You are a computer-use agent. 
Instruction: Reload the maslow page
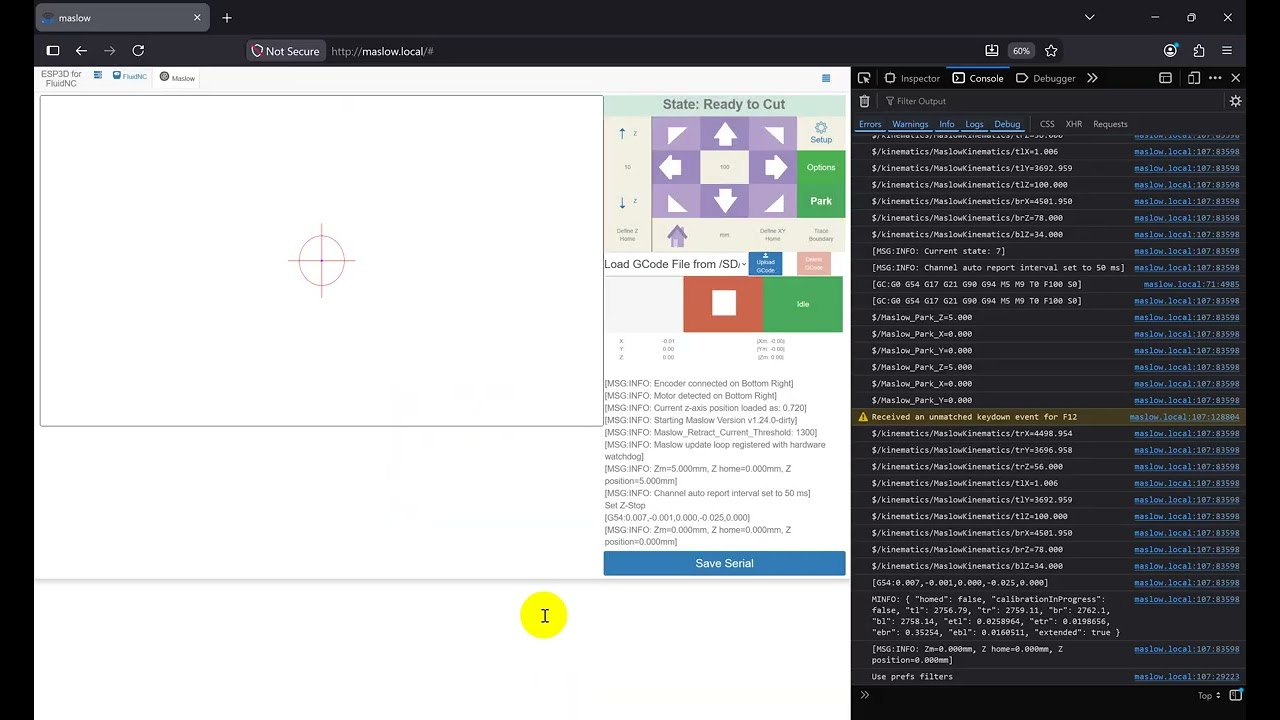click(138, 51)
